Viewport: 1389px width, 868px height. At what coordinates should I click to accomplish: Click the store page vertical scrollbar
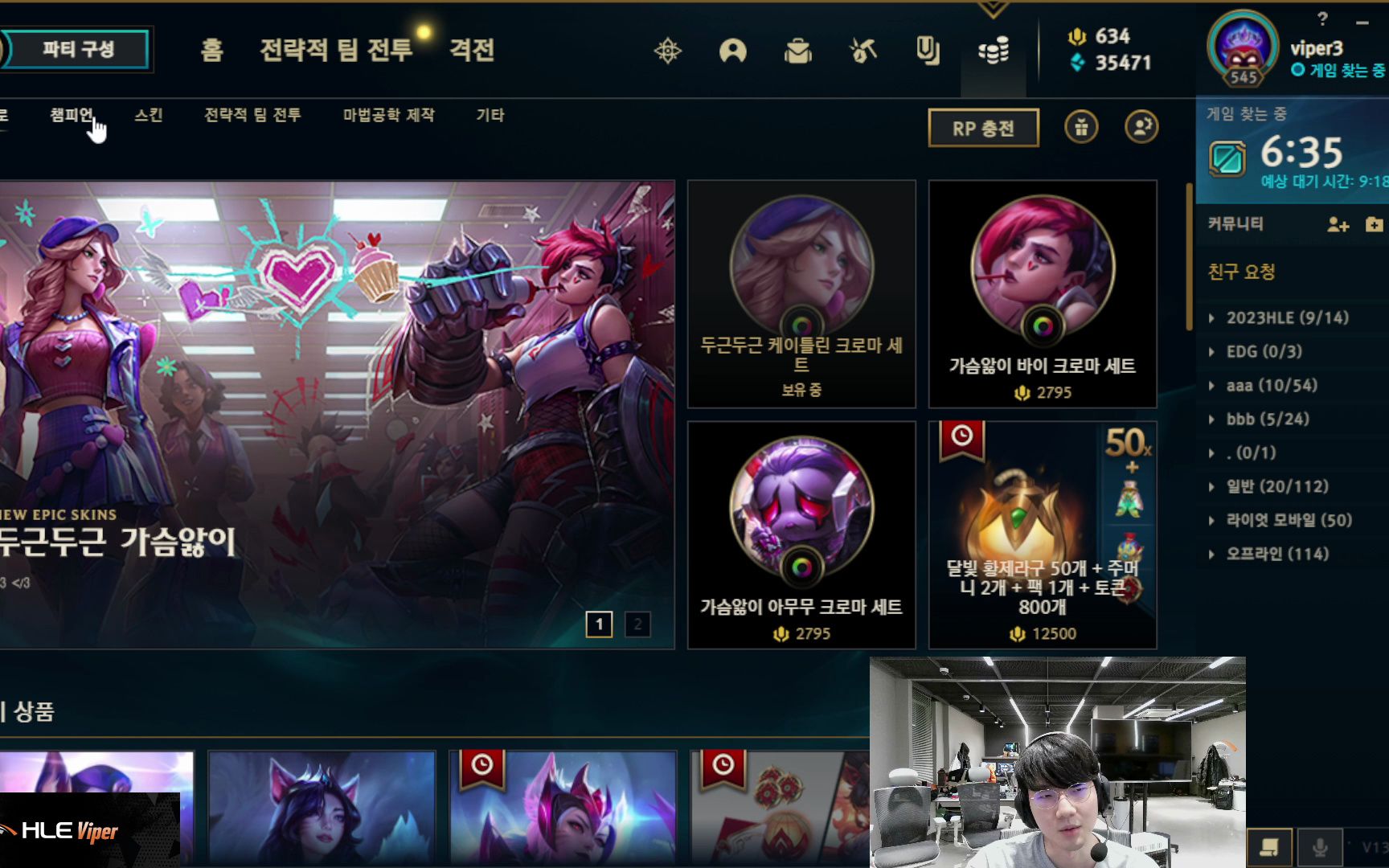click(x=1190, y=257)
